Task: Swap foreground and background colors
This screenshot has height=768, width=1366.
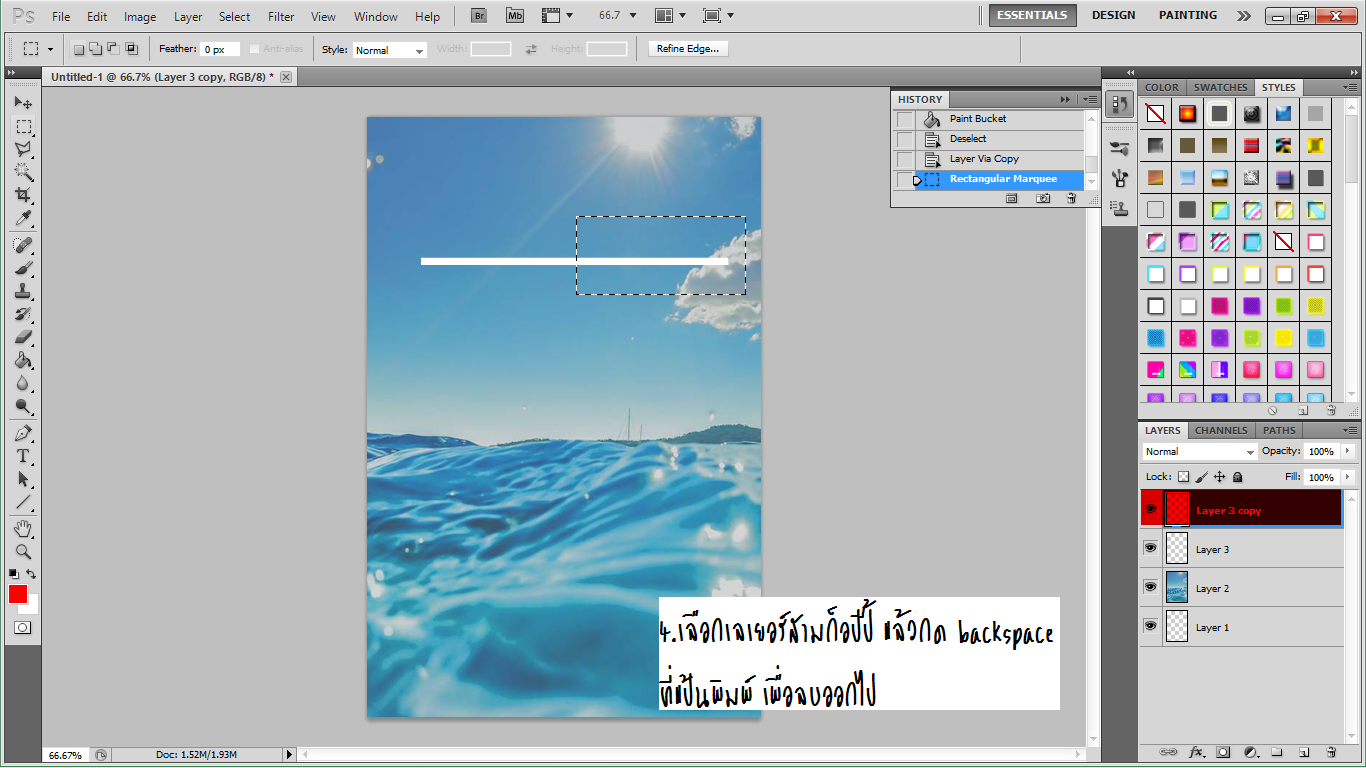Action: pos(32,574)
